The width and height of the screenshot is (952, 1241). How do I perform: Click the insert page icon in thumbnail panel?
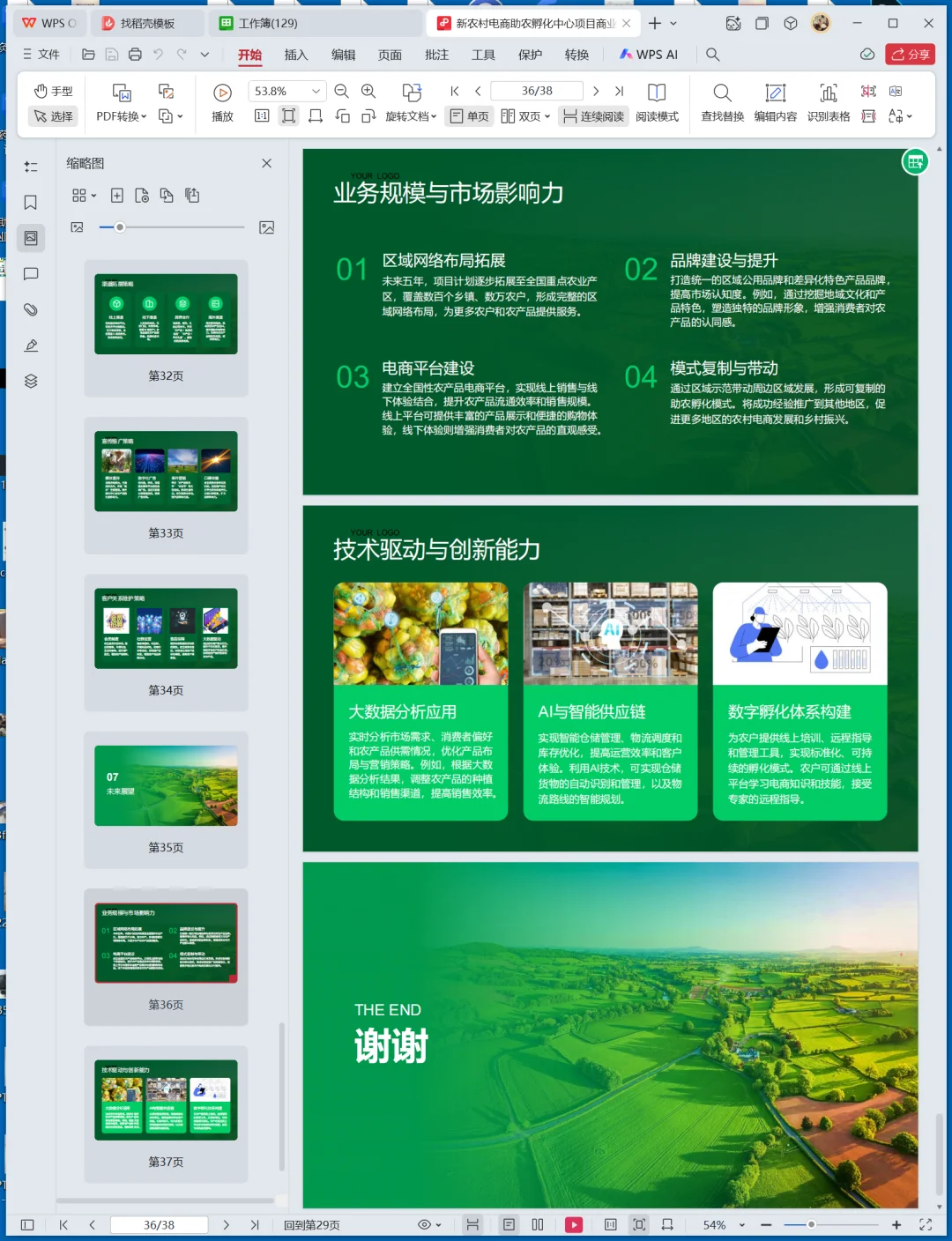[x=116, y=196]
